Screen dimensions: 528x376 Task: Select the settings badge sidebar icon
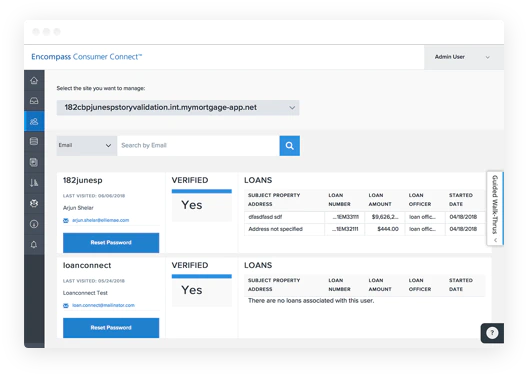click(x=34, y=203)
